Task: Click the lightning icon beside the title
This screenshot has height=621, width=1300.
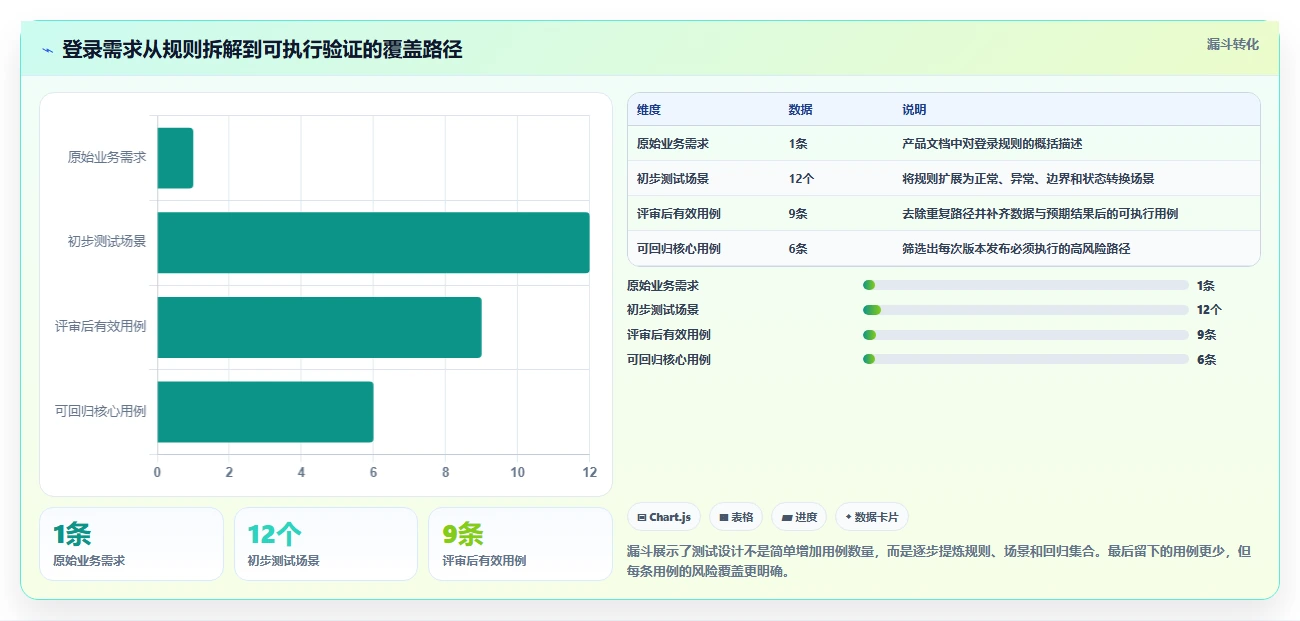Action: pos(48,50)
